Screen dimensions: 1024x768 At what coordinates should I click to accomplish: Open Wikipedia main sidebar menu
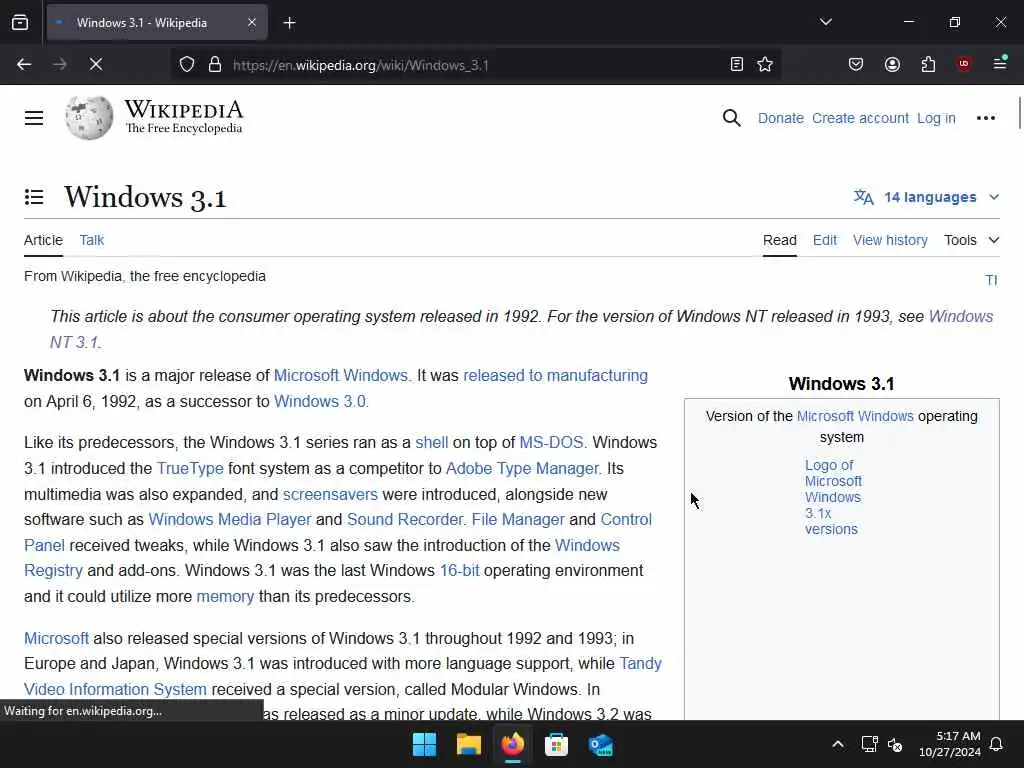click(x=34, y=118)
